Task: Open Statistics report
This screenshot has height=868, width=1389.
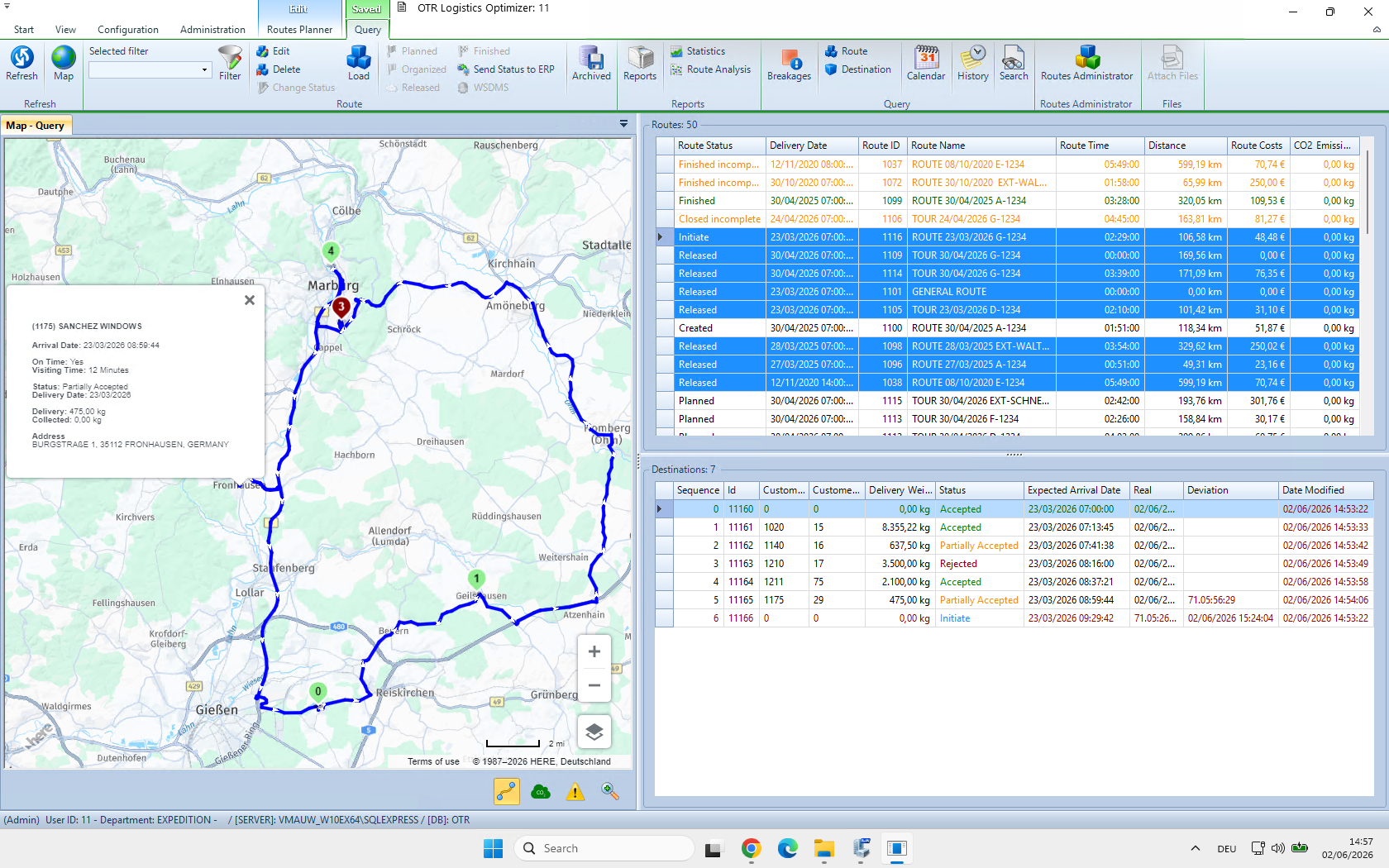Action: coord(698,51)
